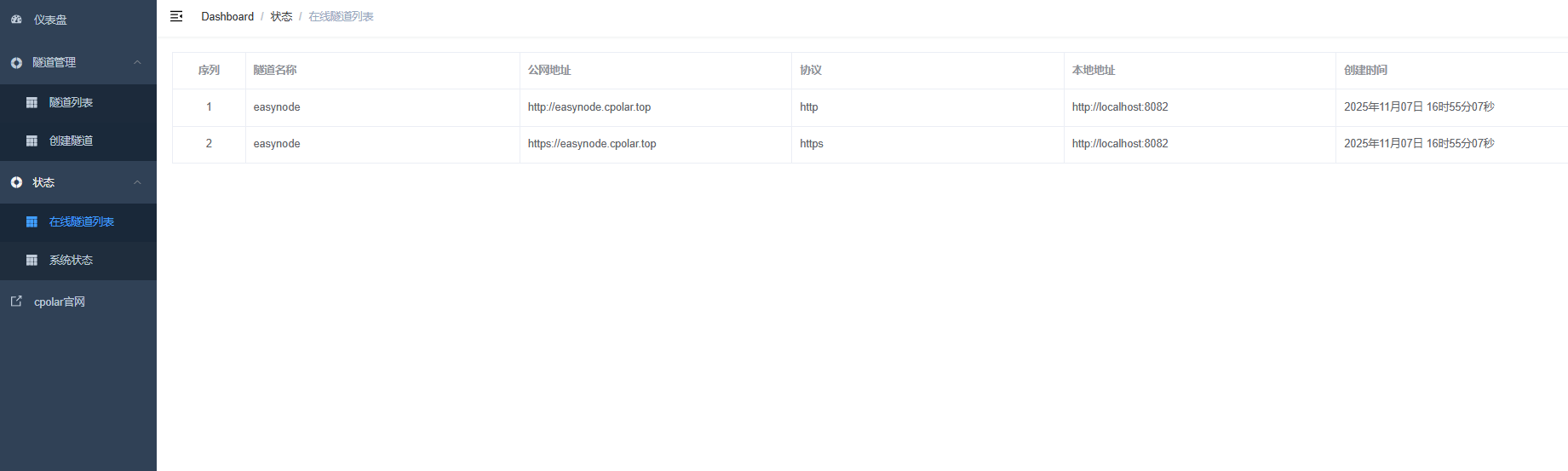
Task: Click the 状态 plus-circle icon
Action: pyautogui.click(x=16, y=182)
